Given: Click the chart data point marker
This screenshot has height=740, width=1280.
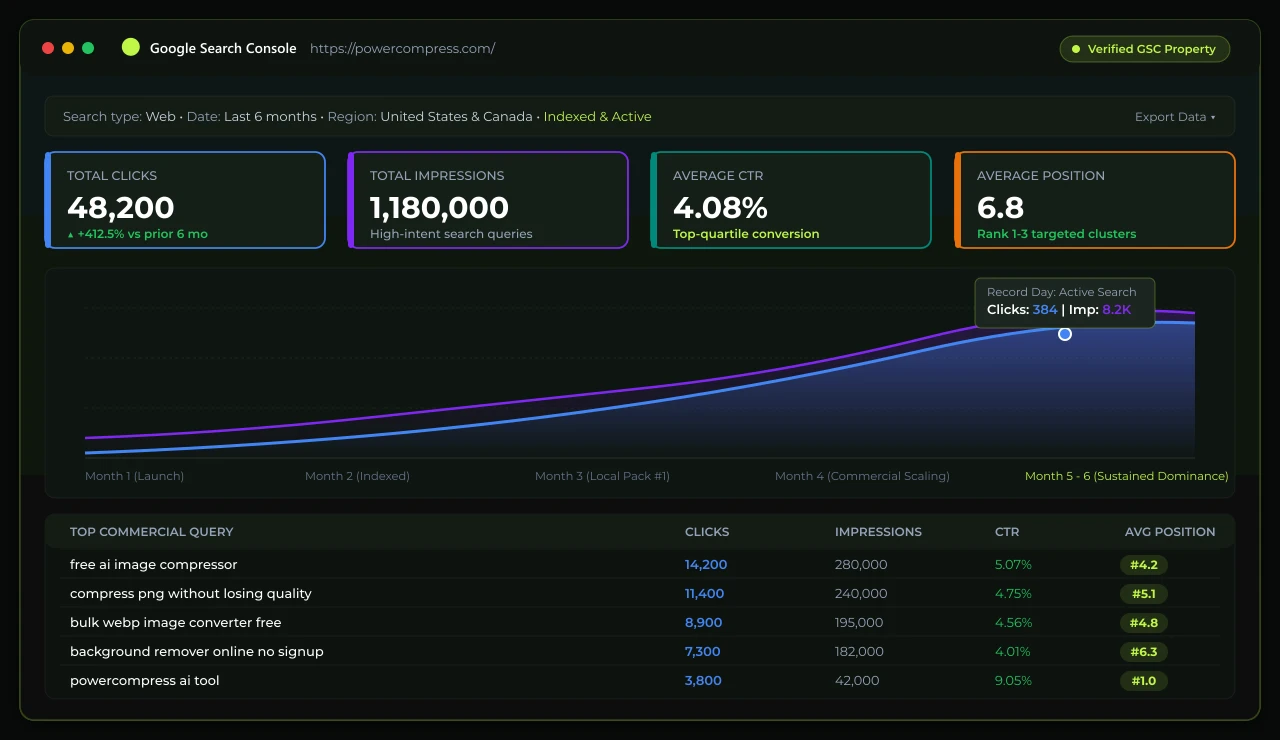Looking at the screenshot, I should tap(1065, 334).
